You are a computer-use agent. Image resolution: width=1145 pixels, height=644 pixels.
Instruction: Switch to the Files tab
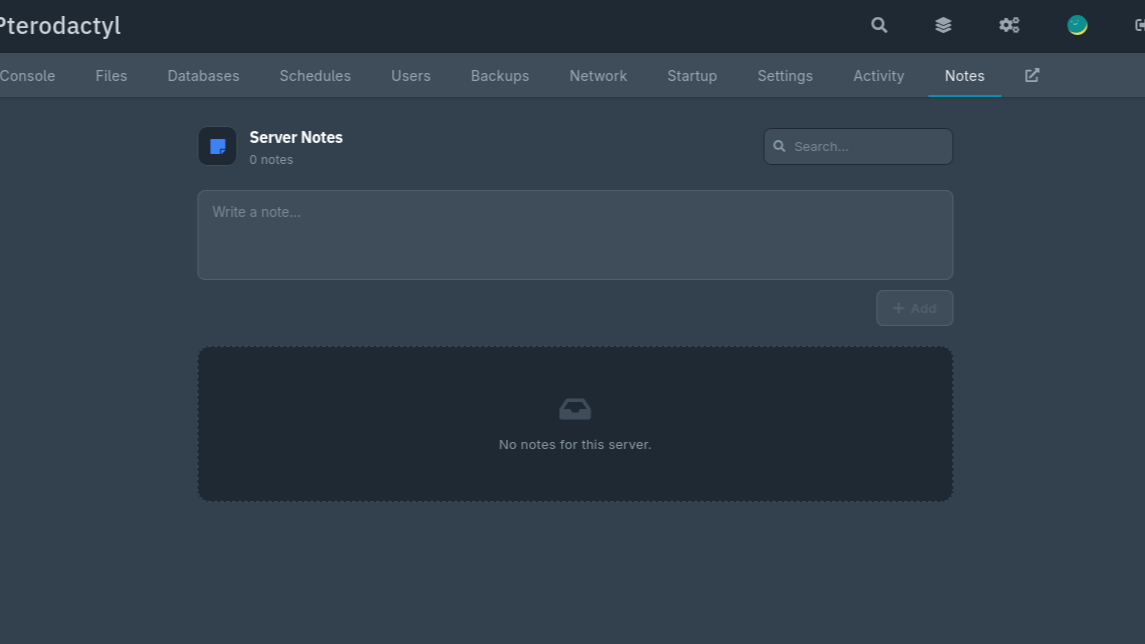(111, 76)
